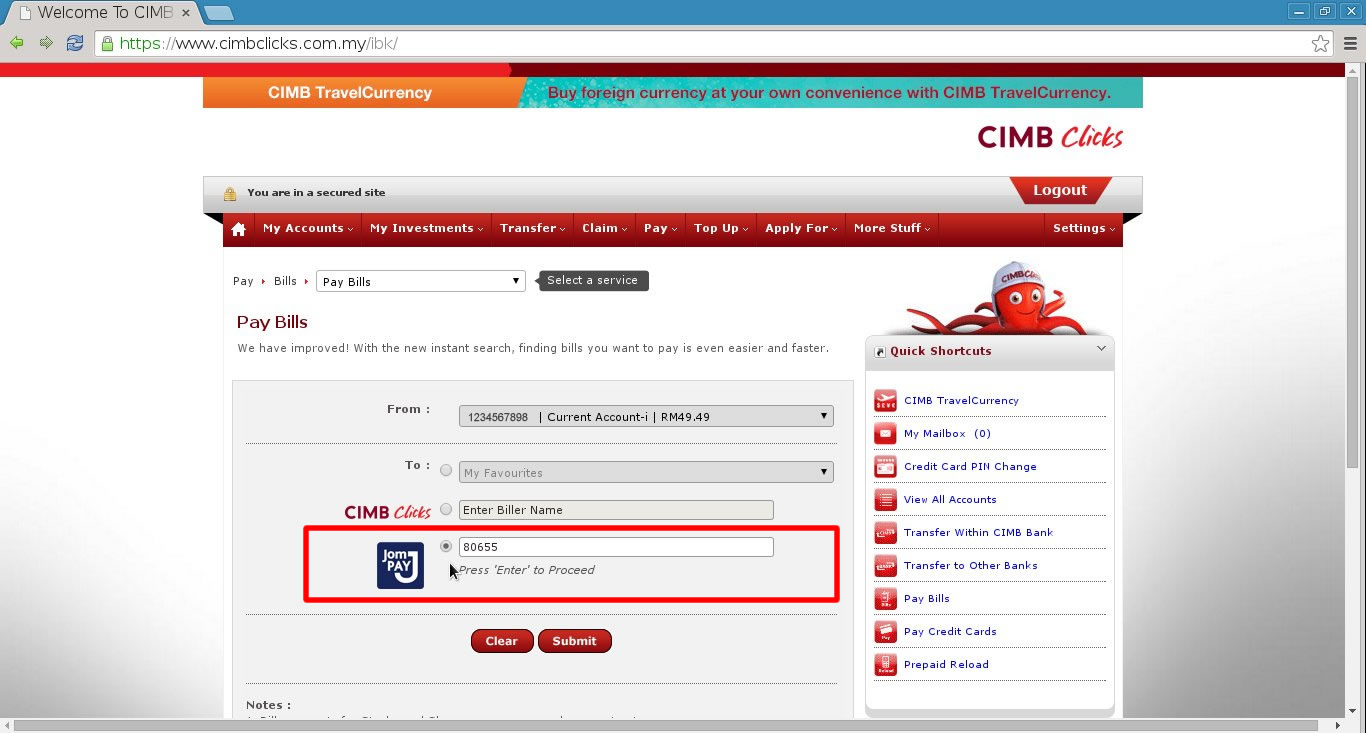Screen dimensions: 1366x733
Task: Open the My Mailbox (0) link
Action: pyautogui.click(x=947, y=434)
